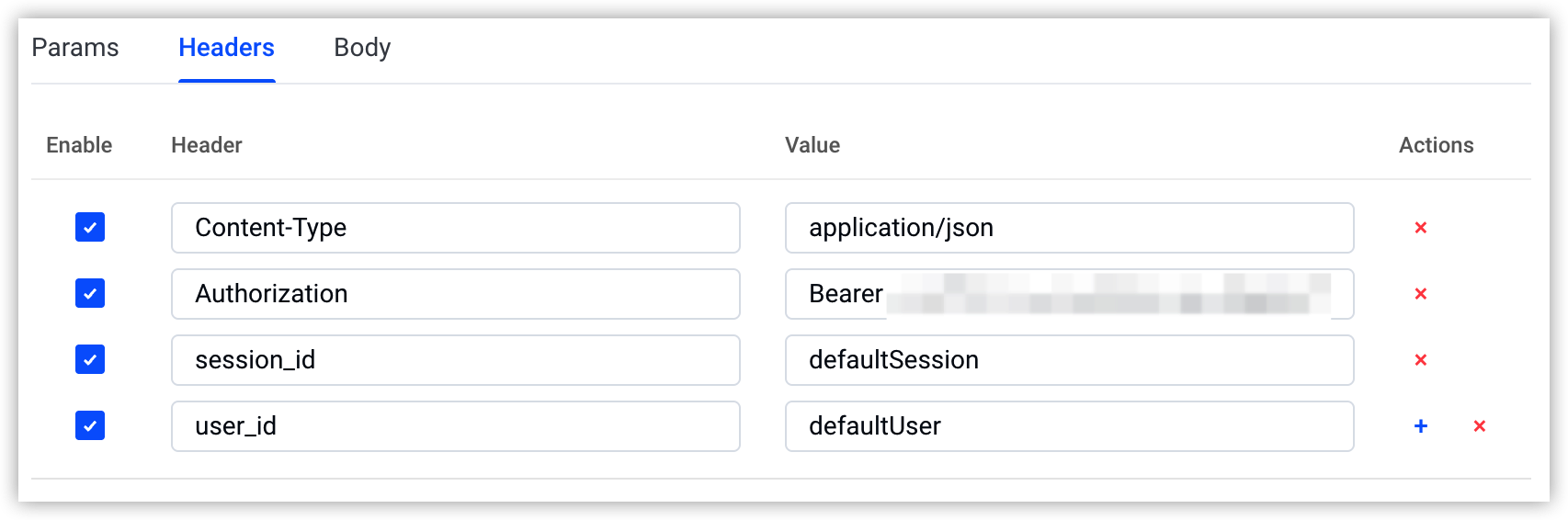The width and height of the screenshot is (1568, 520).
Task: Disable the Authorization header checkbox
Action: click(90, 293)
